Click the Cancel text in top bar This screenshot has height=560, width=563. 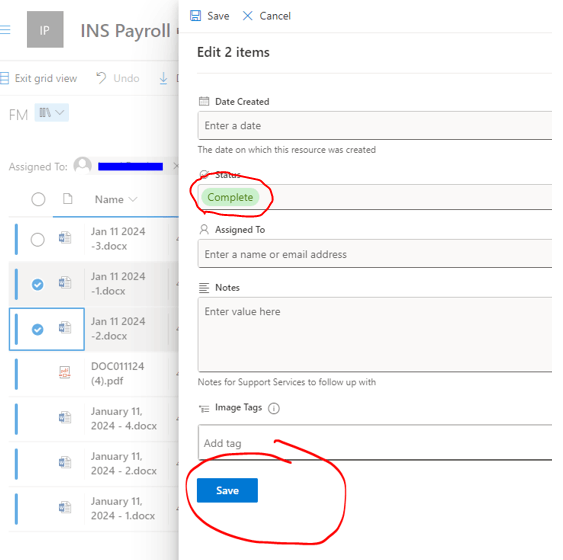coord(275,16)
